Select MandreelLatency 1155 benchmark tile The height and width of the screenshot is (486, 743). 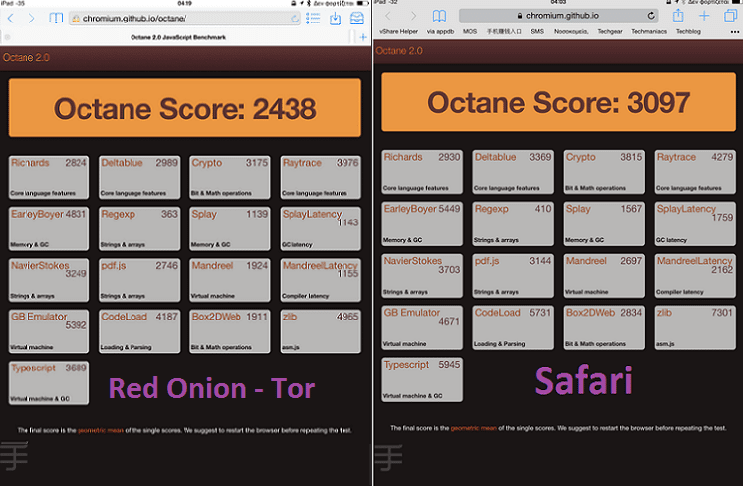pyautogui.click(x=320, y=280)
